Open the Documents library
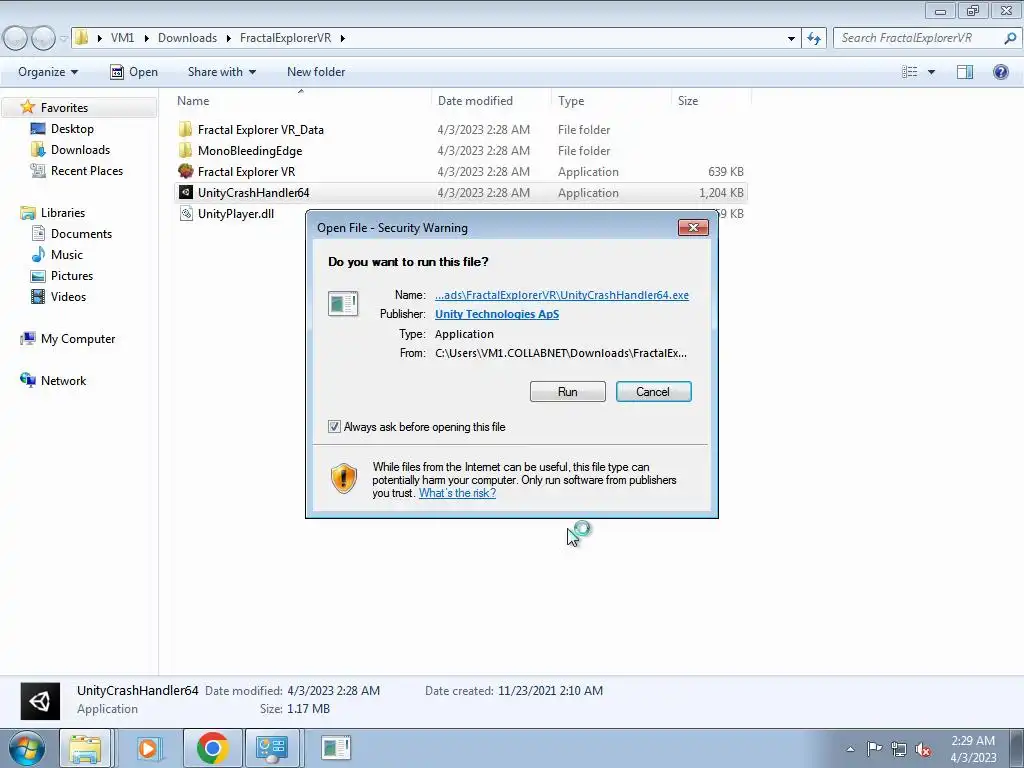This screenshot has width=1024, height=768. pyautogui.click(x=81, y=234)
